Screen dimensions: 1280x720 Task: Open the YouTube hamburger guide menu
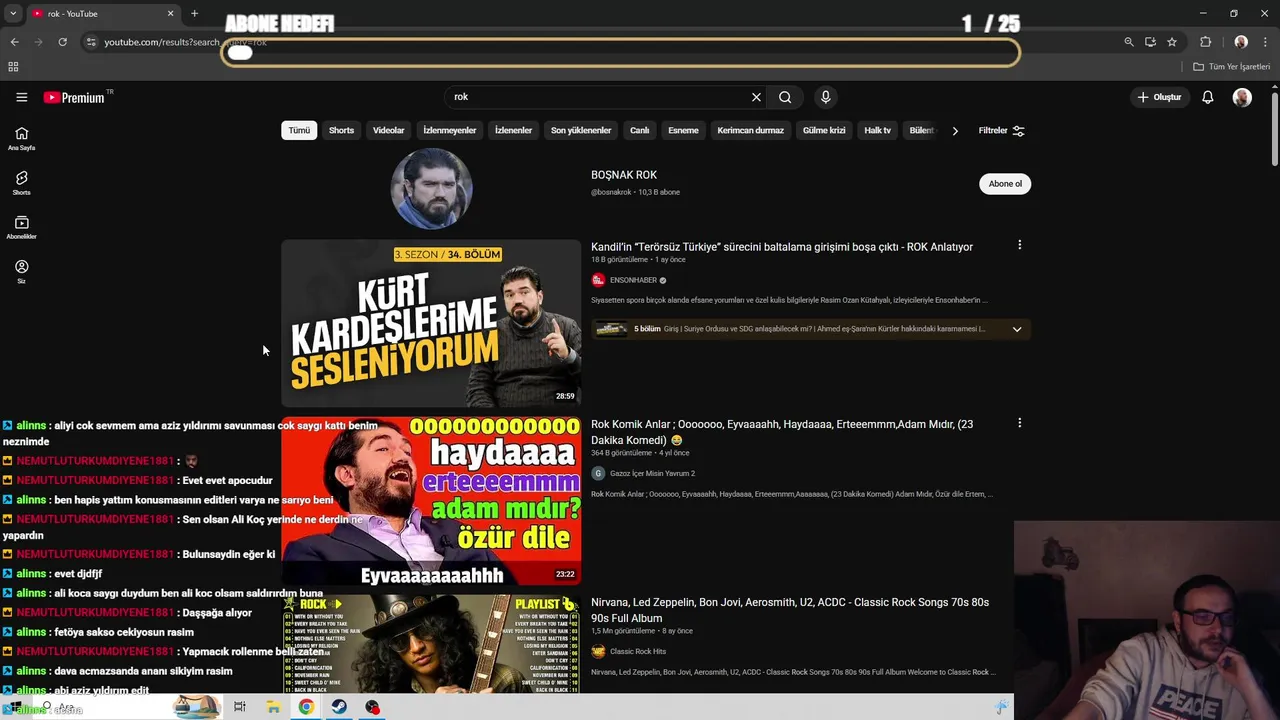(21, 97)
